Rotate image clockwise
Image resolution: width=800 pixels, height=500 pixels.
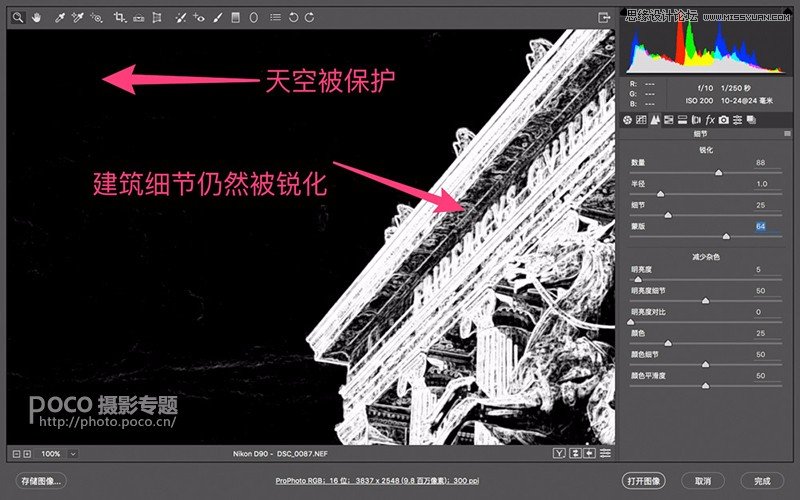[310, 17]
